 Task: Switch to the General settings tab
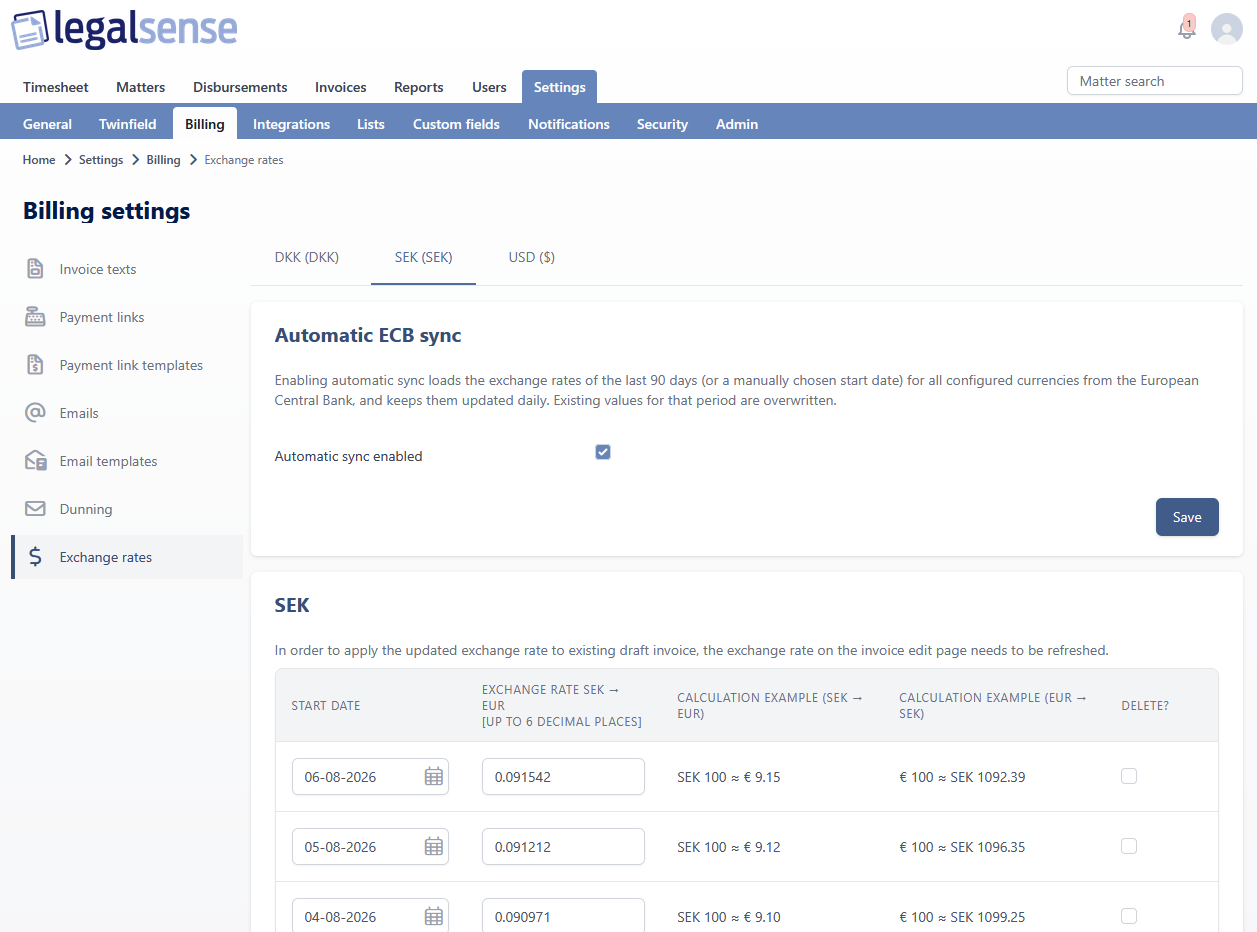point(48,124)
